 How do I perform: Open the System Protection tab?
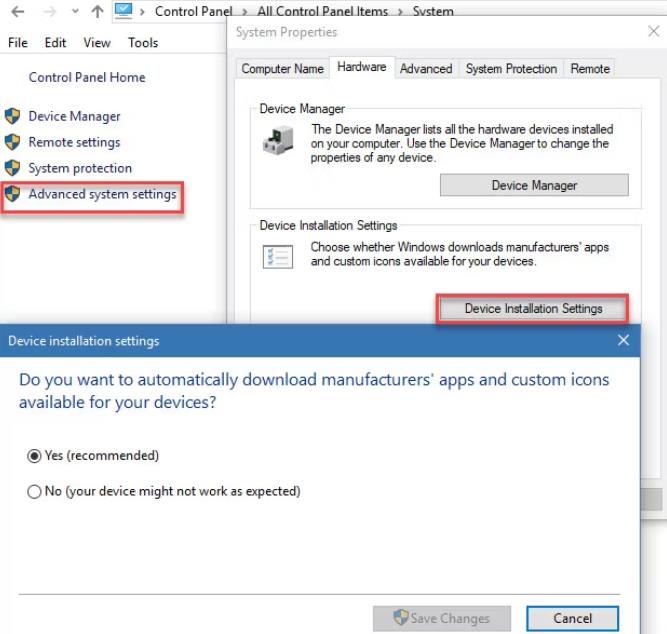pos(511,69)
